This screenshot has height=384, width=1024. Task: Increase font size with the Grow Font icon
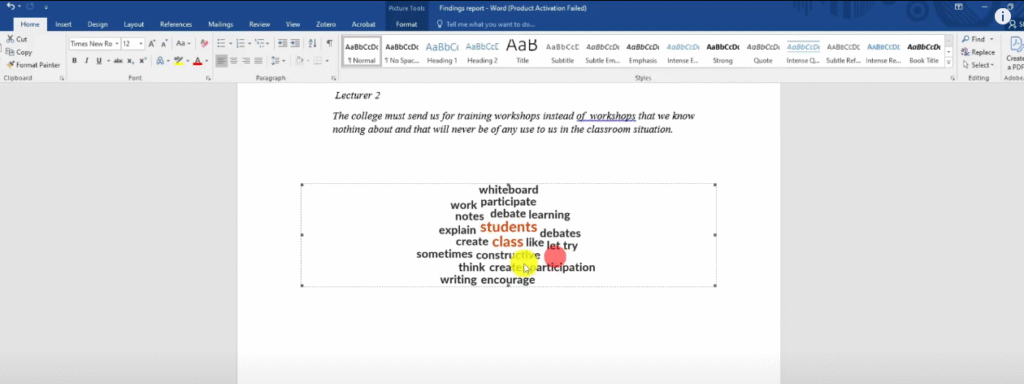point(152,44)
